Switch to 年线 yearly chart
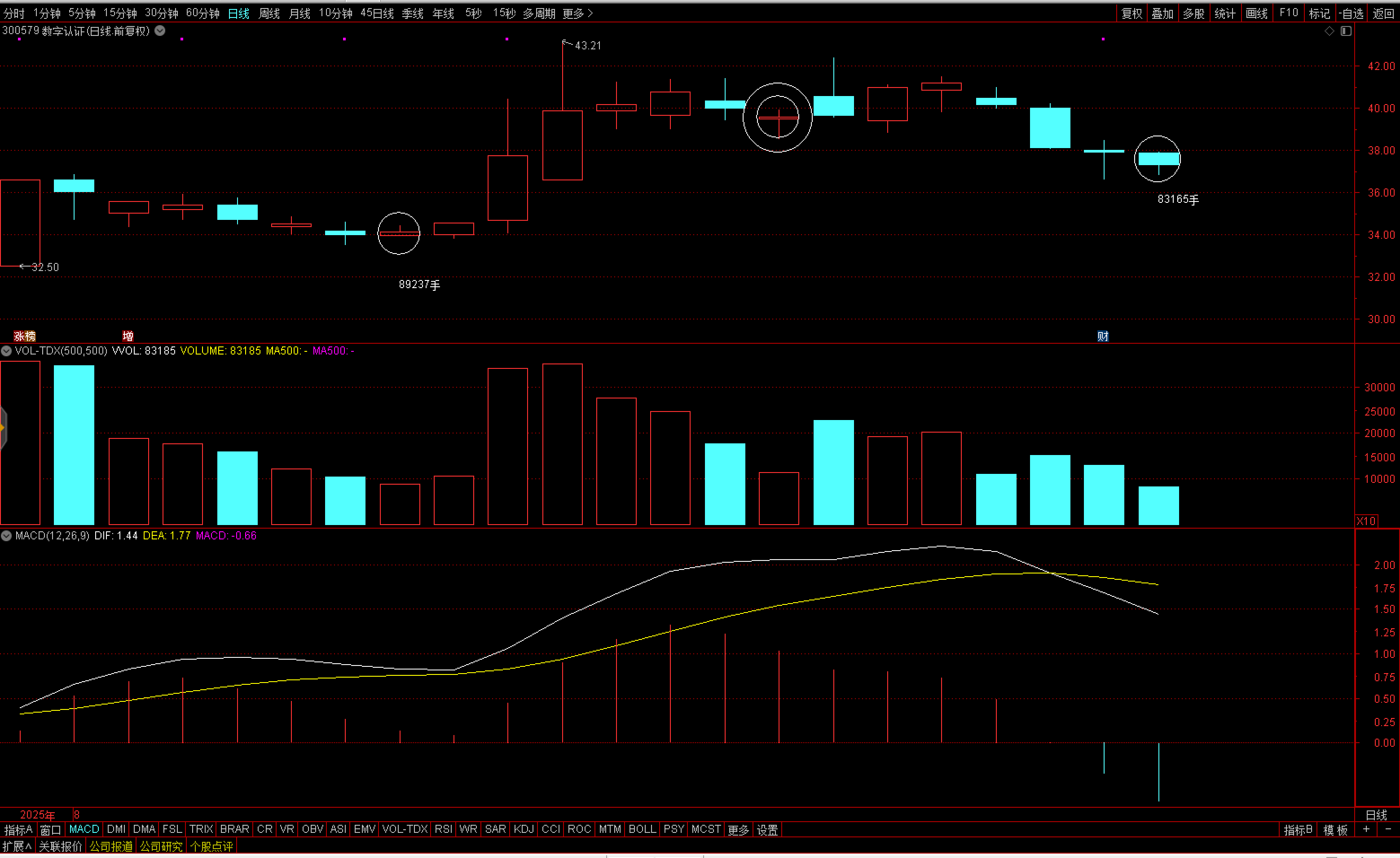 click(443, 13)
